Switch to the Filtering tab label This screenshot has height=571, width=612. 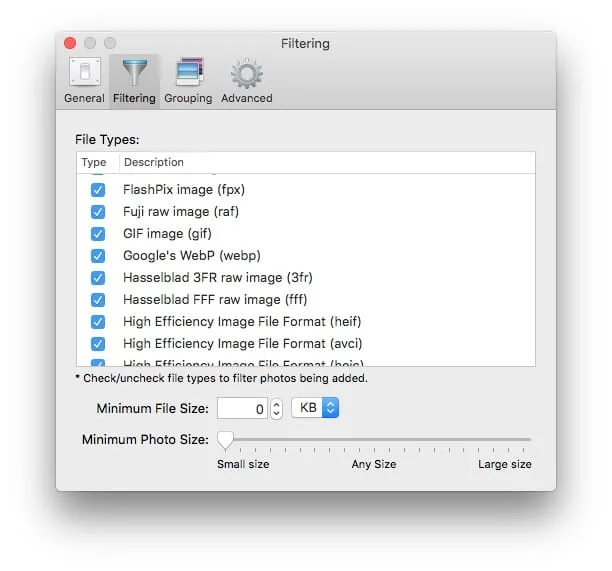pos(134,98)
